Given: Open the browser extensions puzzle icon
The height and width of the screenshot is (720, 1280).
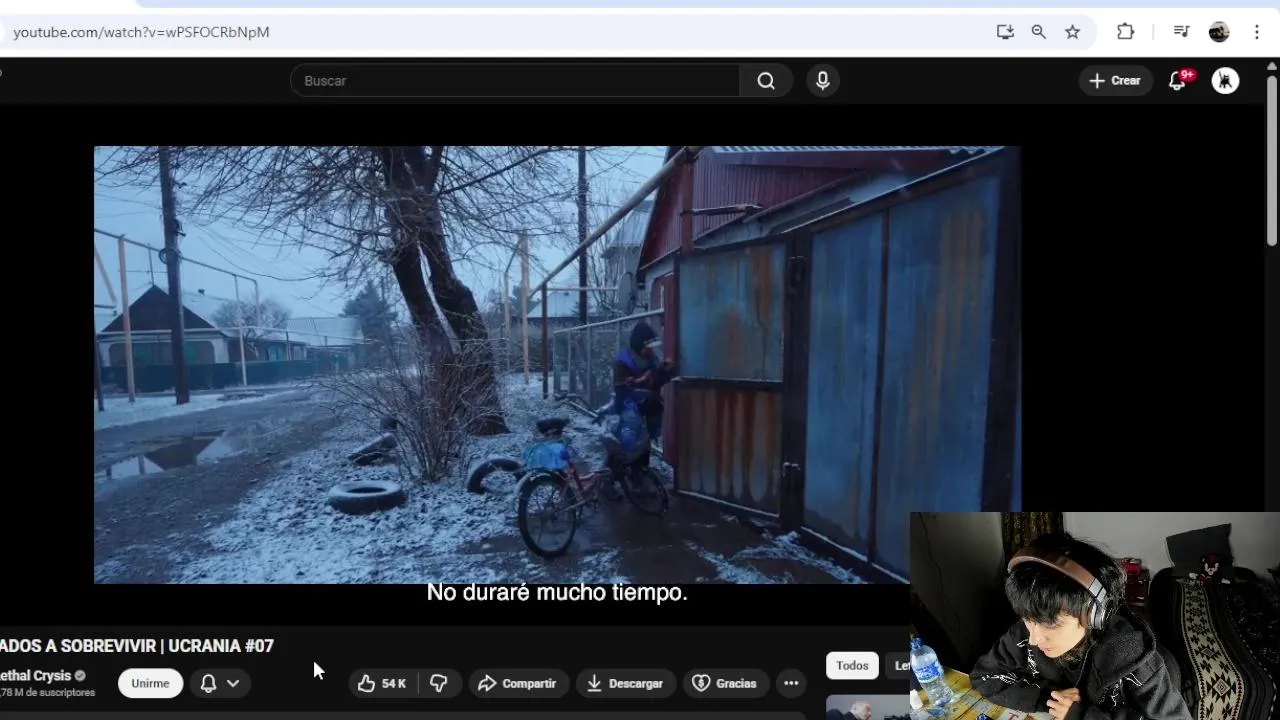Looking at the screenshot, I should 1125,32.
